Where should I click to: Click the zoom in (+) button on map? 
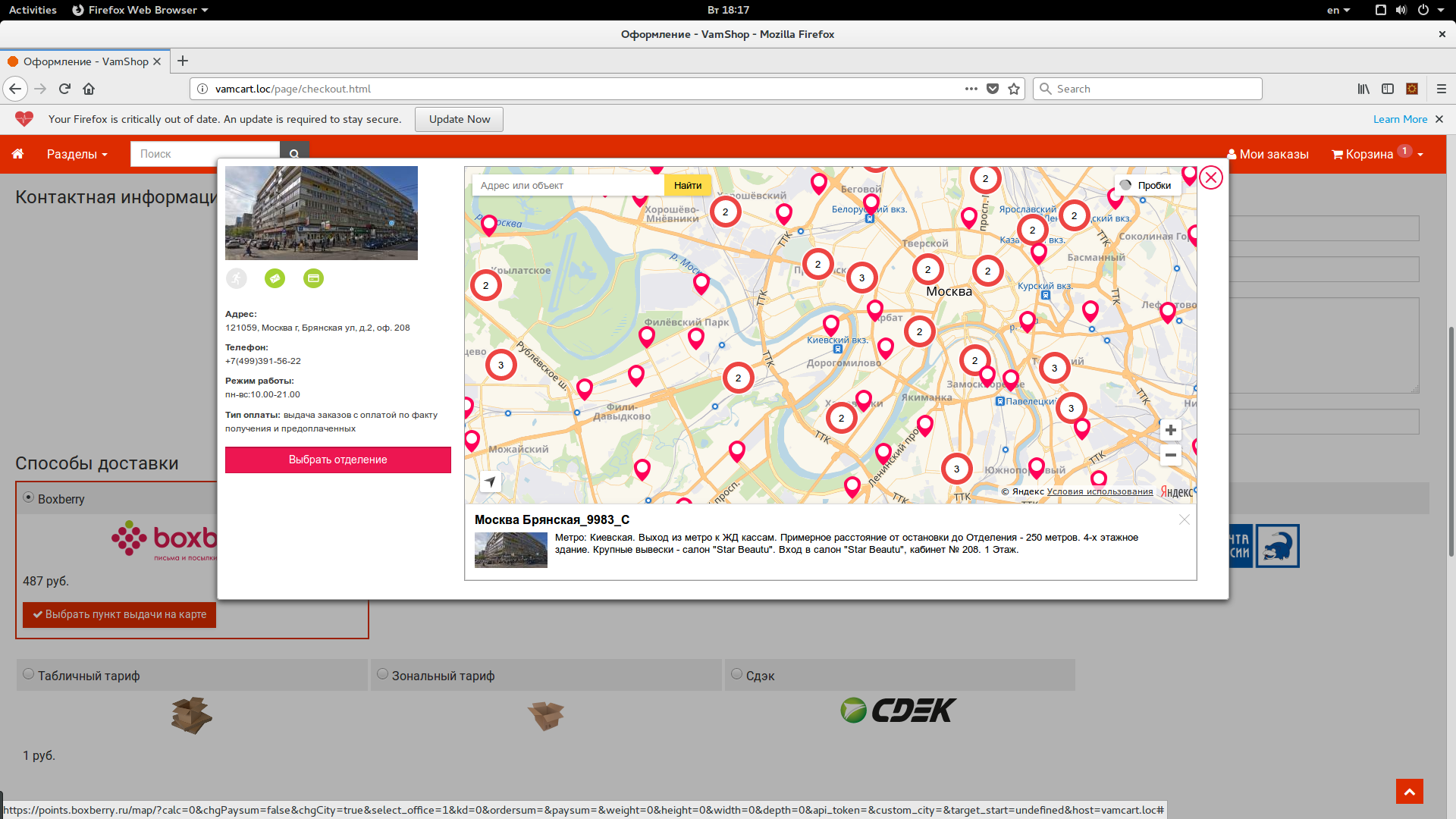pos(1173,430)
